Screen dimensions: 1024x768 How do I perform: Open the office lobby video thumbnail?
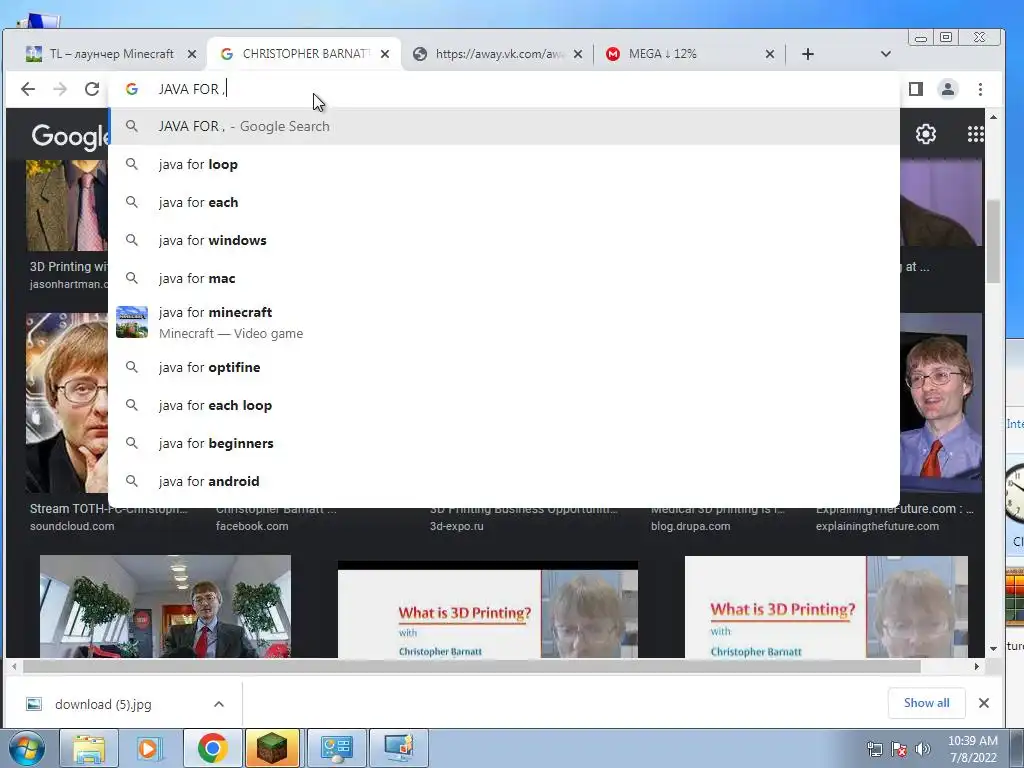click(165, 607)
